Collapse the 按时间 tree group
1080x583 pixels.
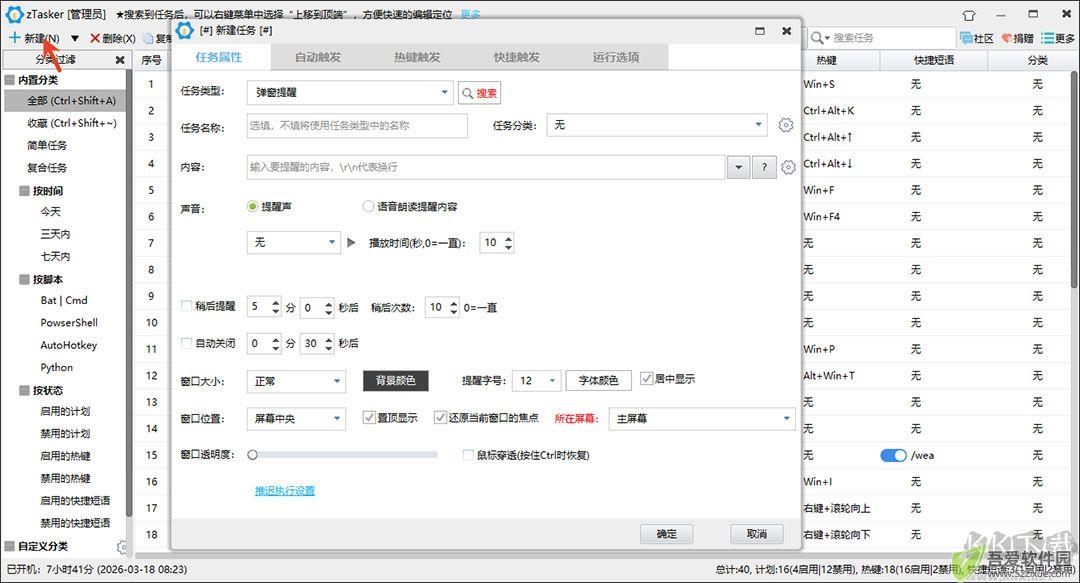25,191
